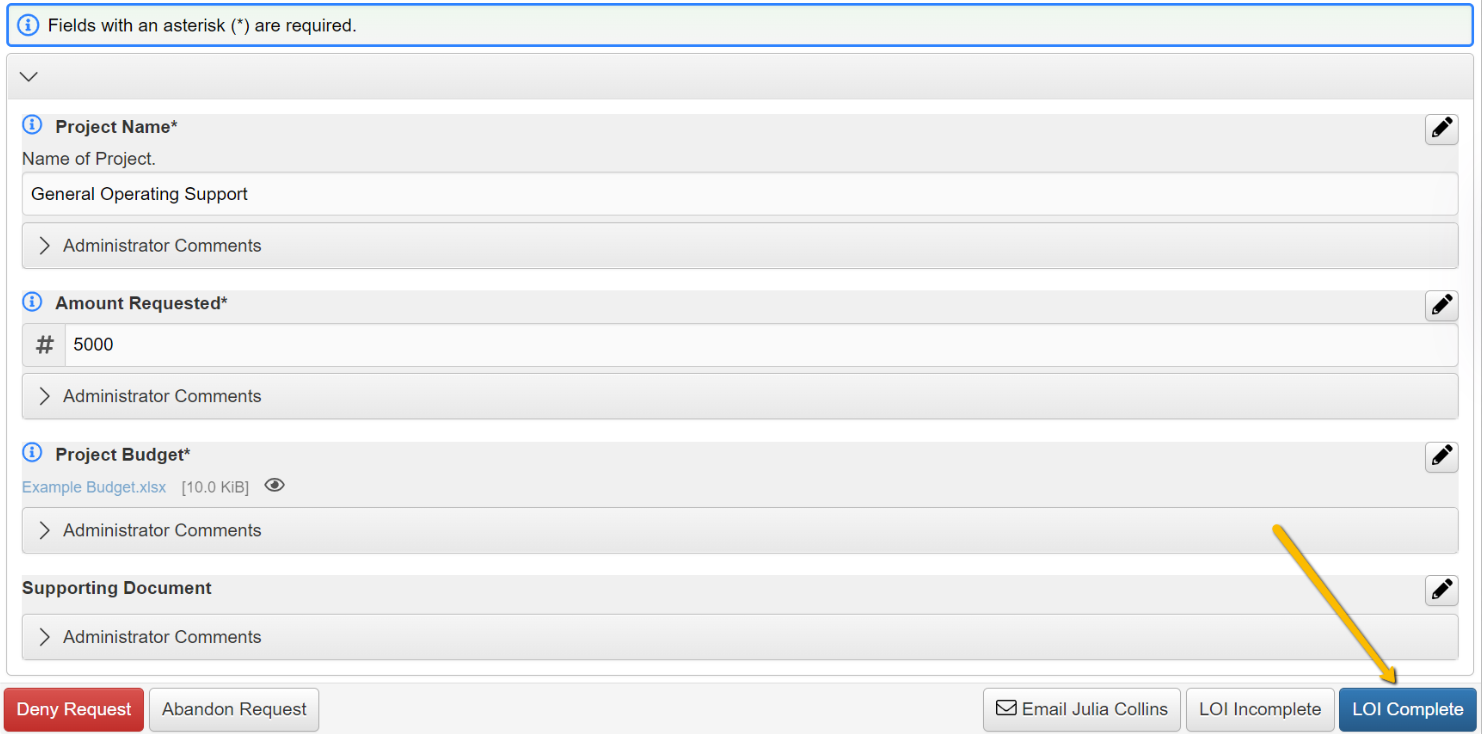Click the Abandon Request button
1482x734 pixels.
pos(234,709)
